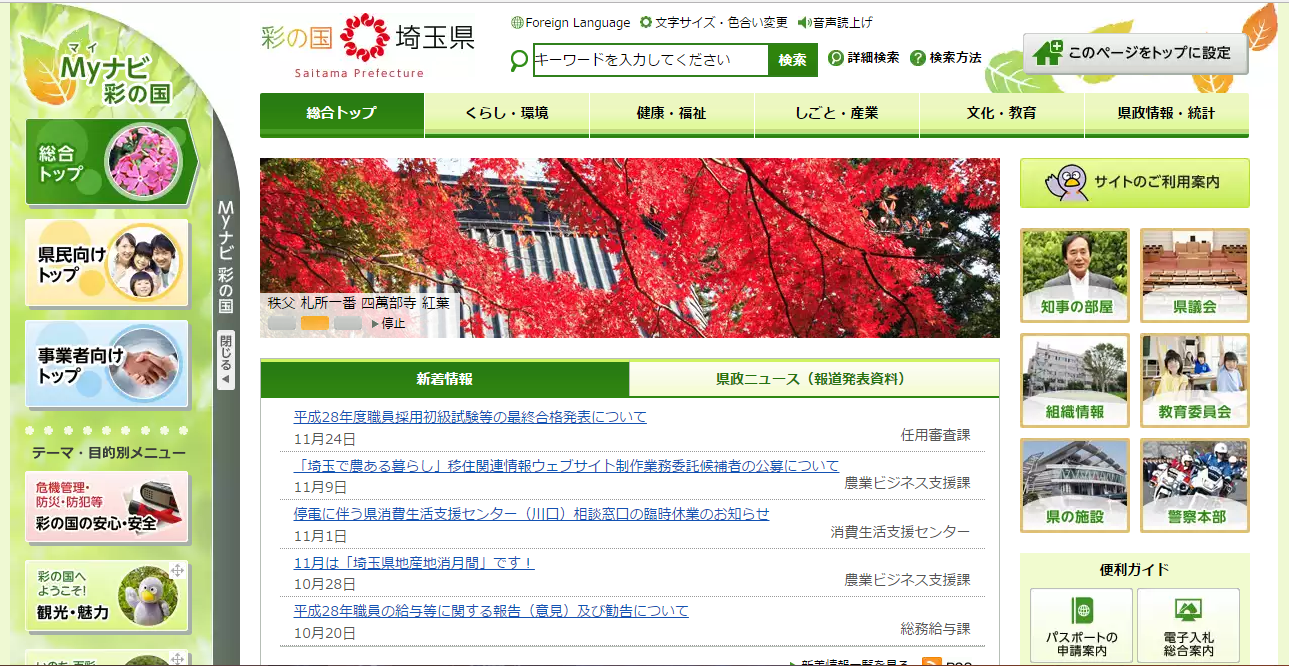
Task: Click the 検索方法 question mark icon
Action: [x=918, y=58]
